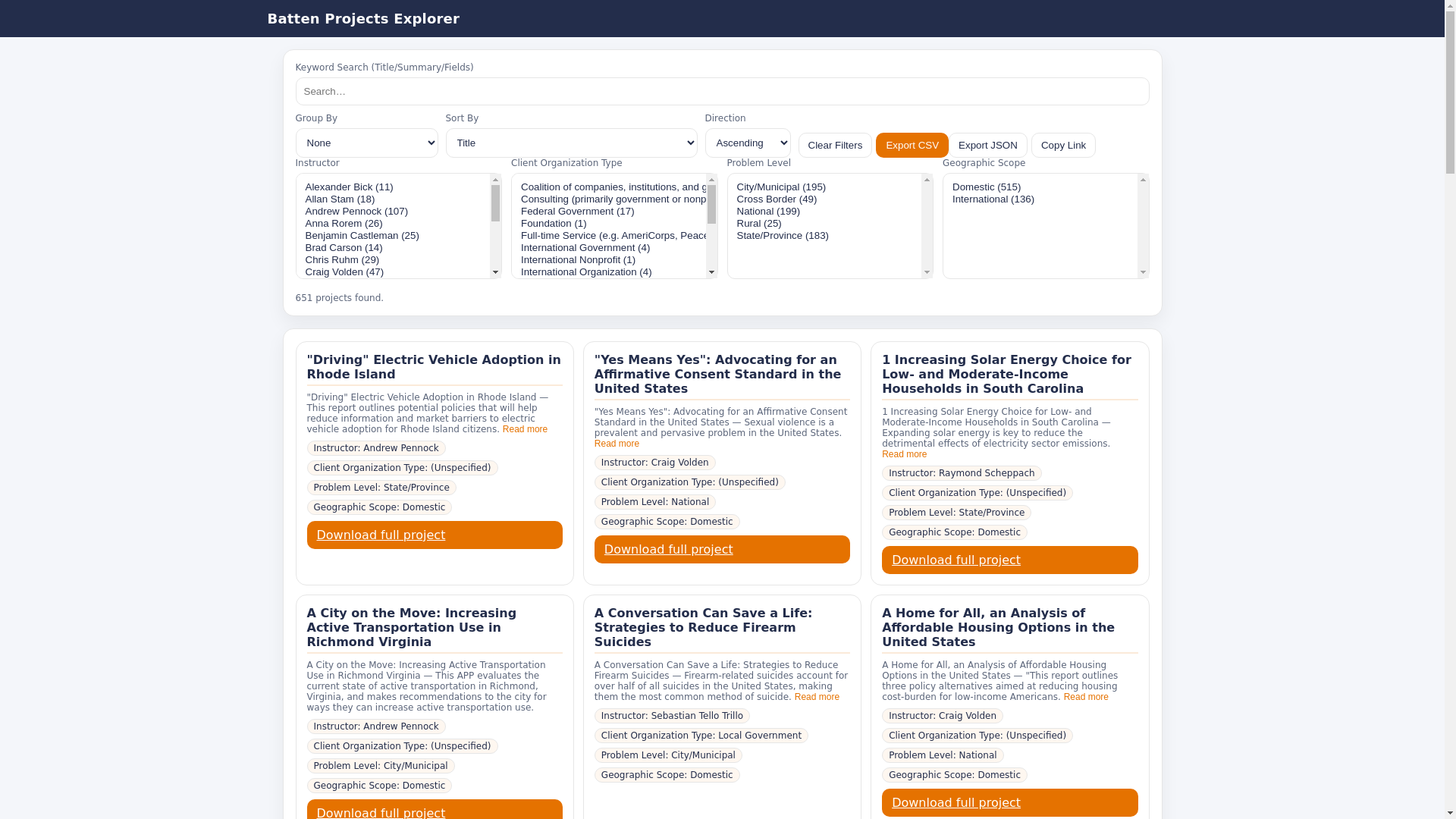This screenshot has width=1456, height=819.
Task: Read more on Firearm Suicides project
Action: click(817, 697)
